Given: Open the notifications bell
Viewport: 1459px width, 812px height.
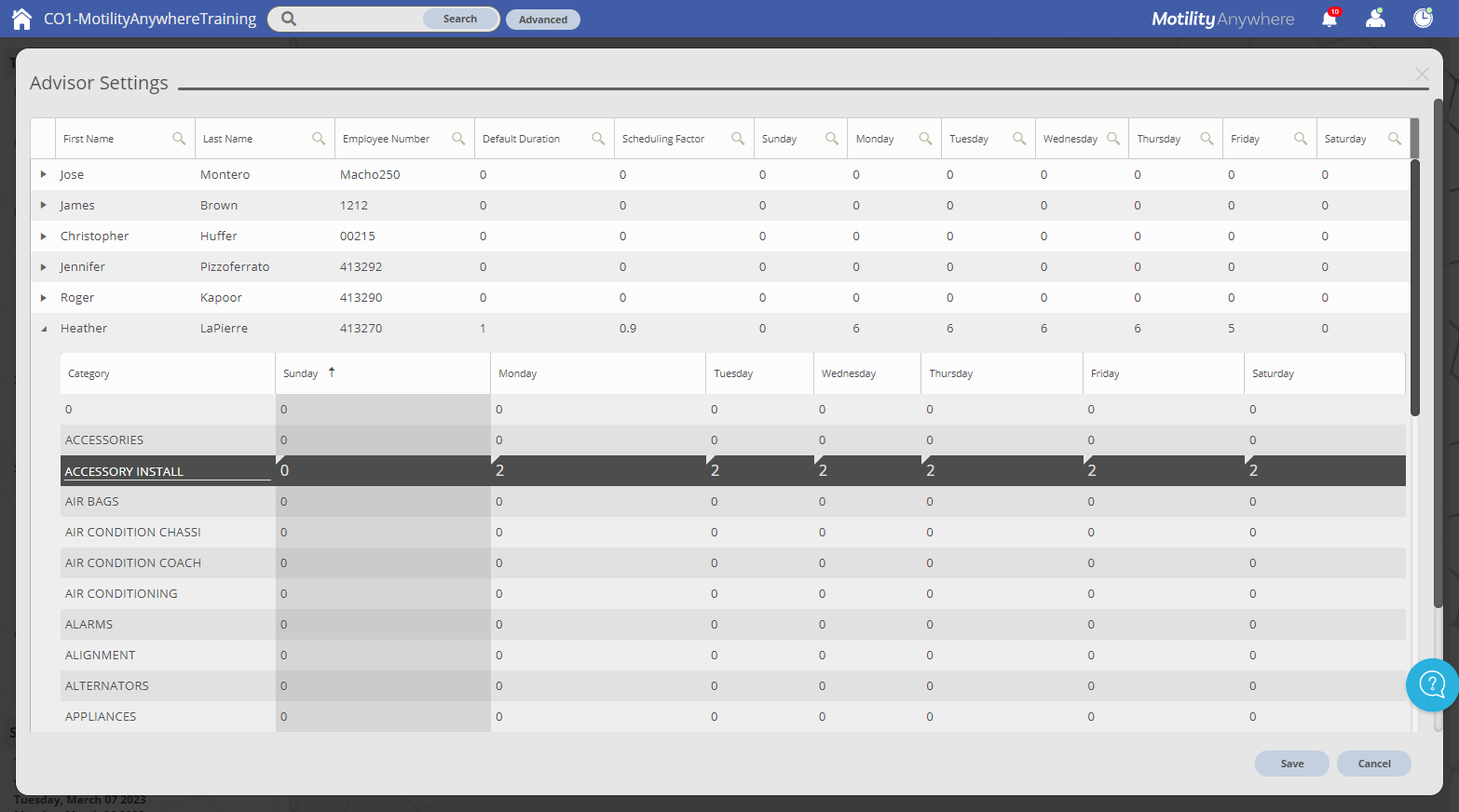Looking at the screenshot, I should pyautogui.click(x=1329, y=19).
